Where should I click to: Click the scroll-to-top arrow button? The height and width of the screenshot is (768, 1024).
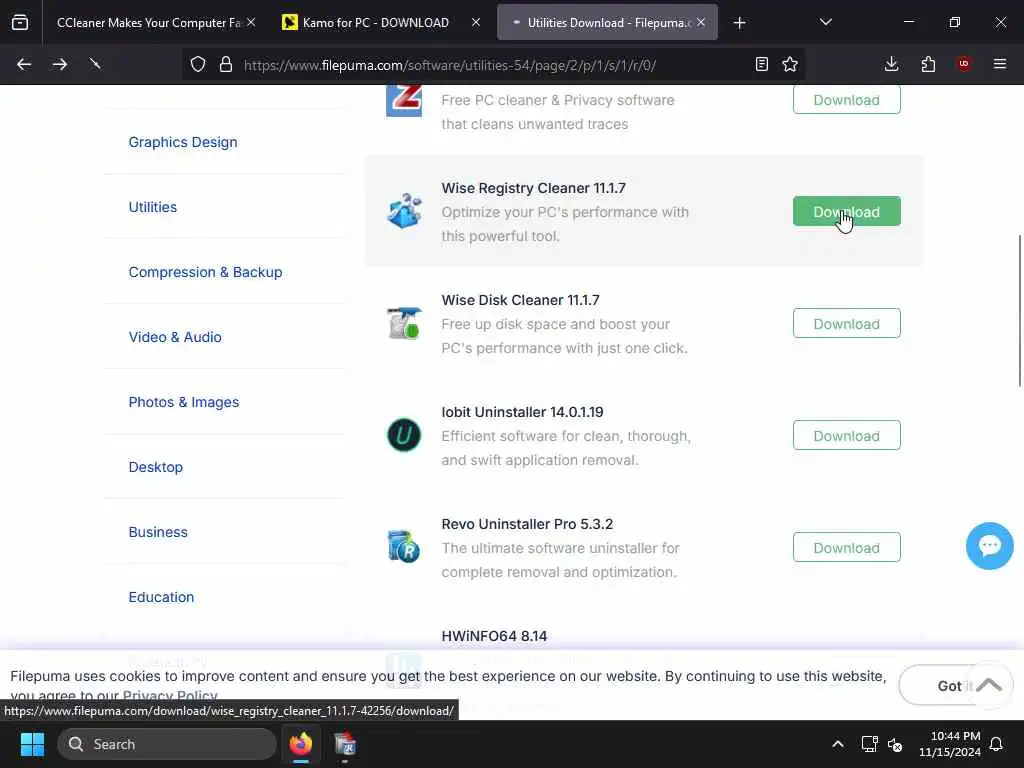point(989,685)
